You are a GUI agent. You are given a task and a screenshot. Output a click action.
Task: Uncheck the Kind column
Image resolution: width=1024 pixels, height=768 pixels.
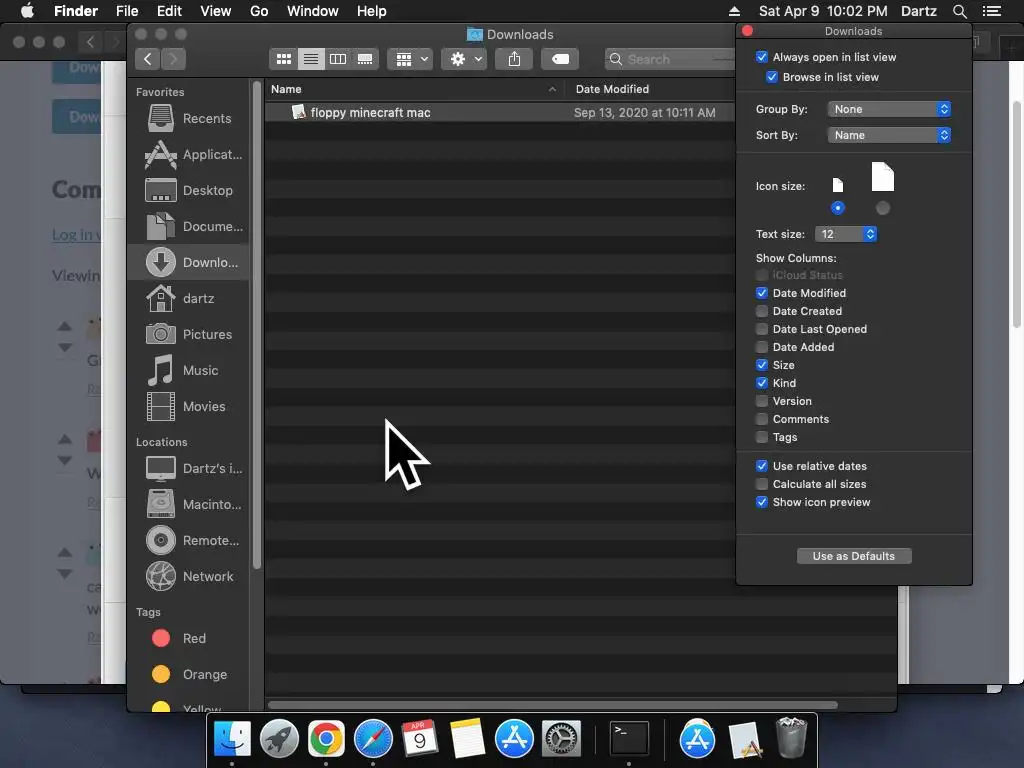tap(761, 383)
